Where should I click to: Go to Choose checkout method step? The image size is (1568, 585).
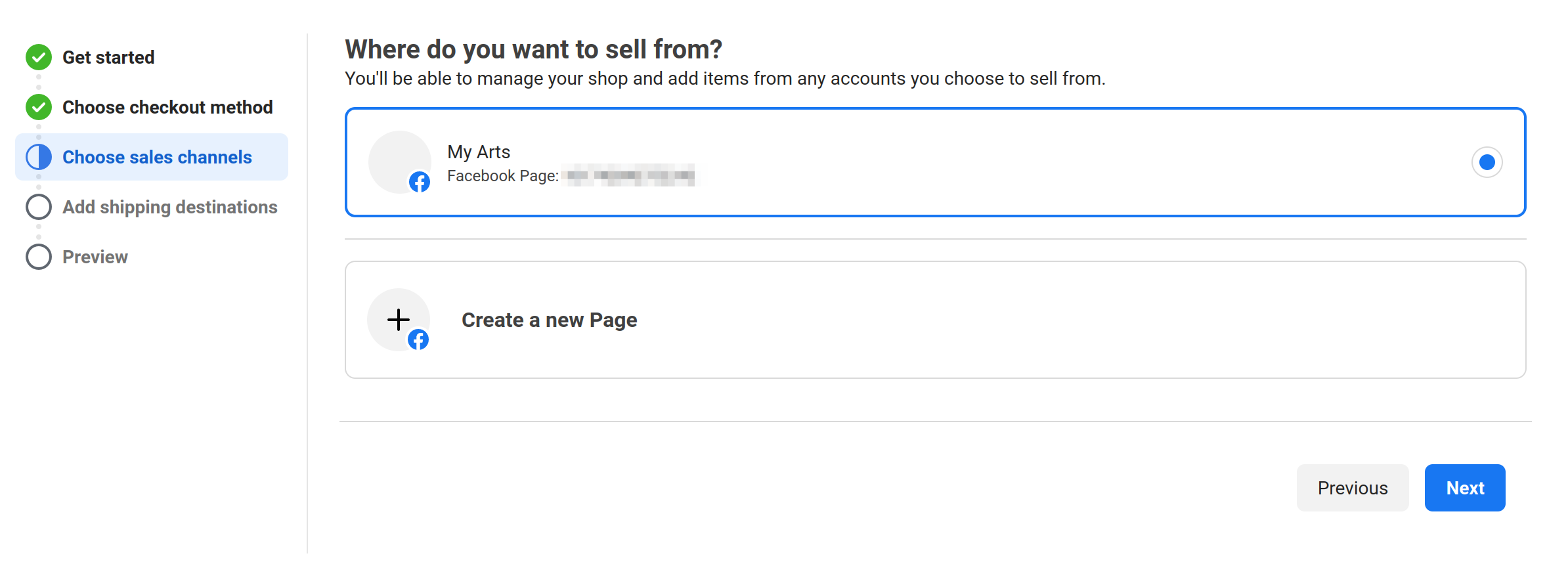point(167,108)
